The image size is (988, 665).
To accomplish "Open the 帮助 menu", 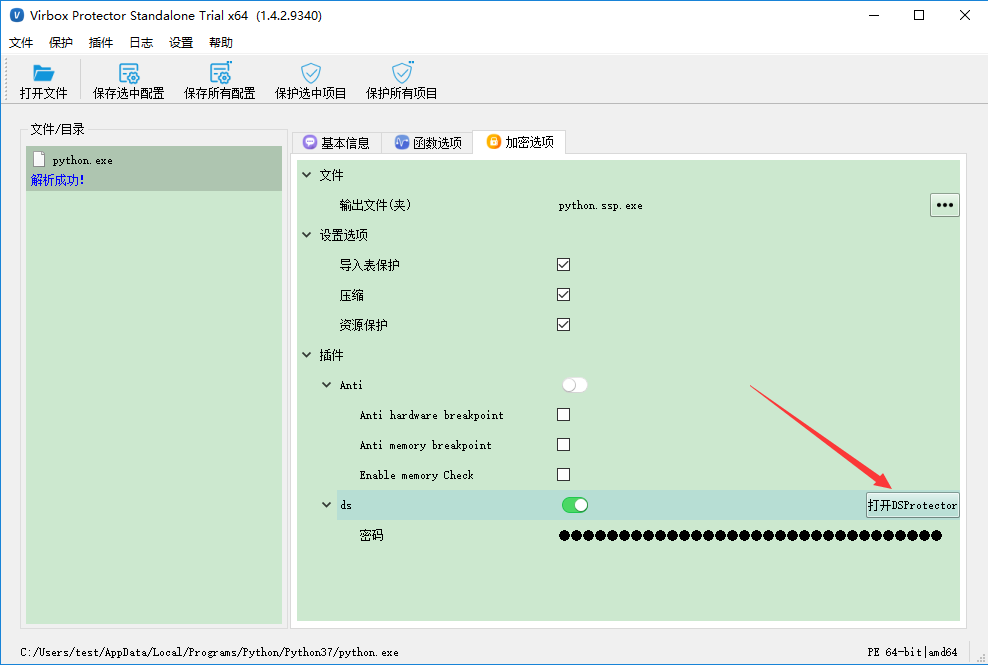I will coord(221,42).
